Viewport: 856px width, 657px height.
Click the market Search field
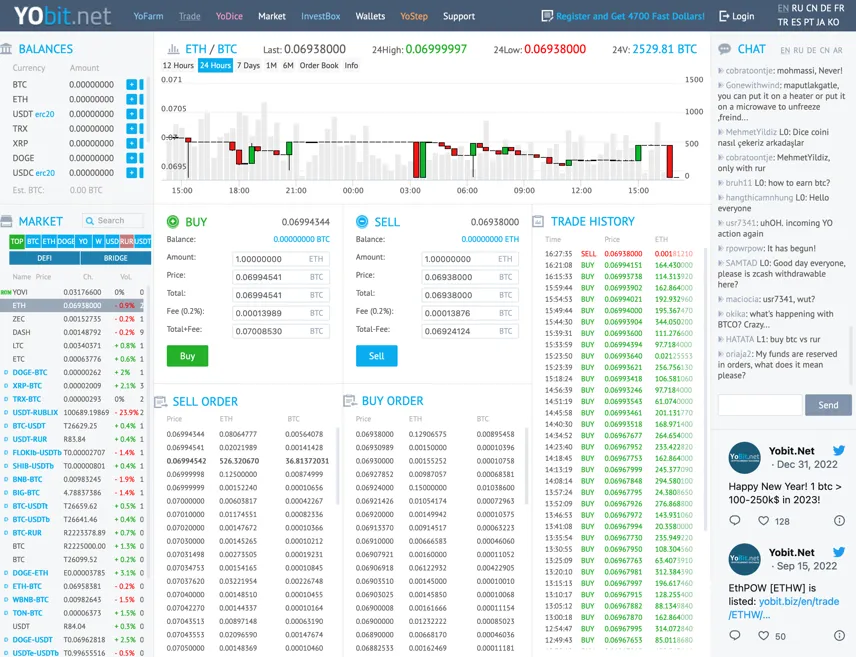pyautogui.click(x=114, y=221)
